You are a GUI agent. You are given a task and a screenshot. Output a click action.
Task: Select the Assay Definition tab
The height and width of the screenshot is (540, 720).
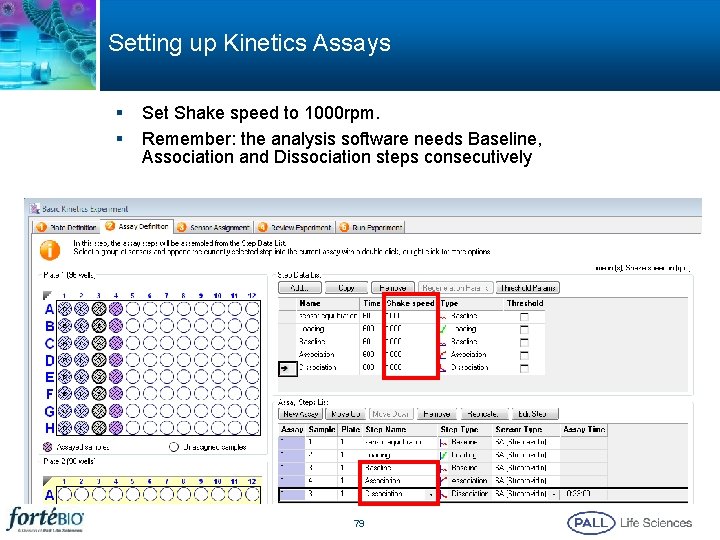pos(137,226)
